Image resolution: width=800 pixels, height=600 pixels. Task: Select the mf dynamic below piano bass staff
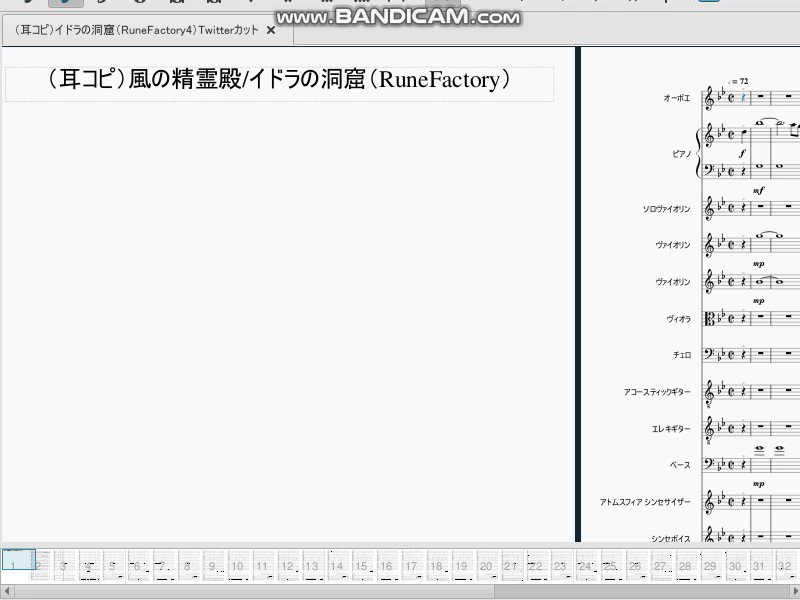[x=759, y=191]
